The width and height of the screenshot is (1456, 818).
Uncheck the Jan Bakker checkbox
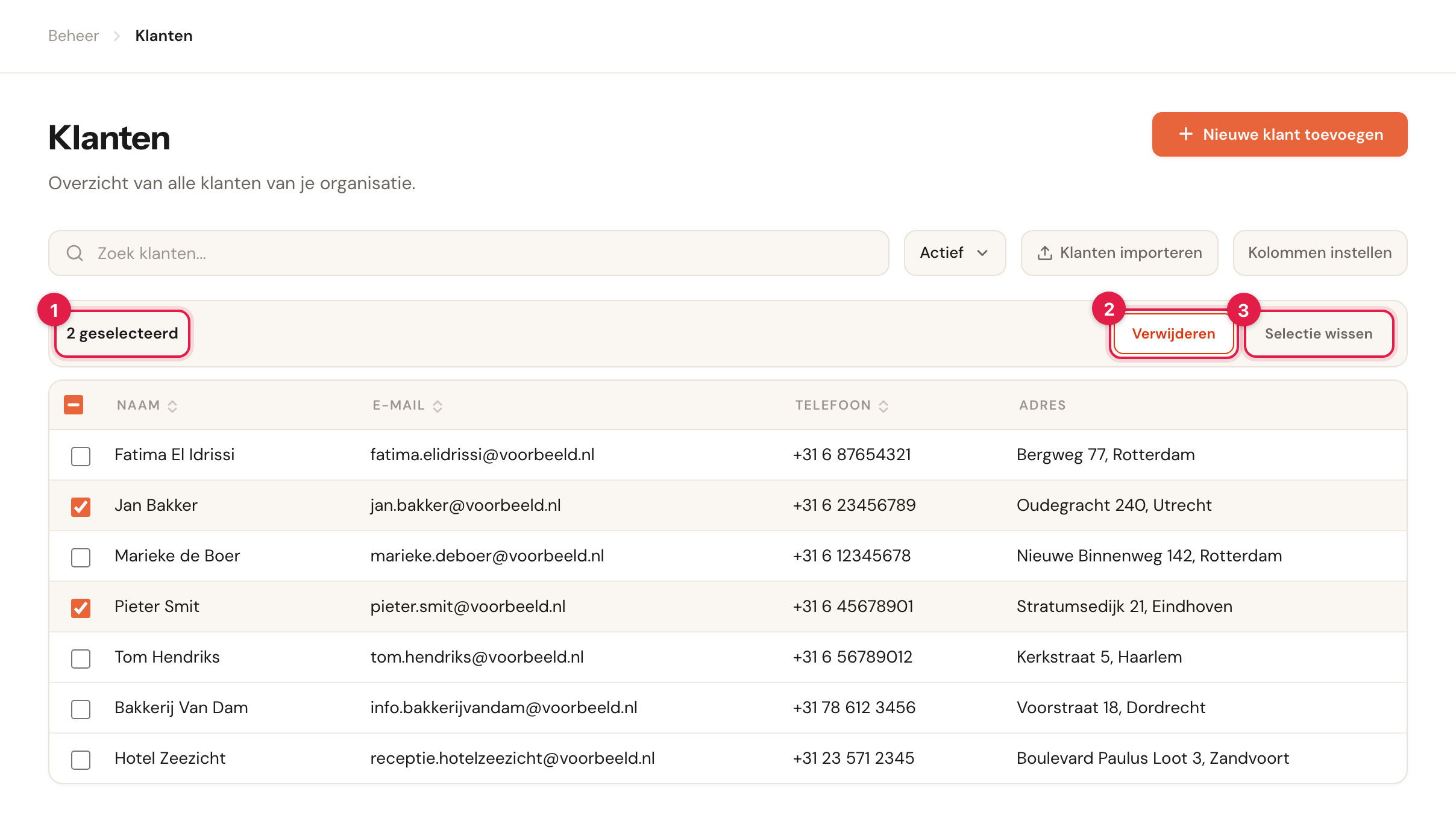(x=81, y=507)
